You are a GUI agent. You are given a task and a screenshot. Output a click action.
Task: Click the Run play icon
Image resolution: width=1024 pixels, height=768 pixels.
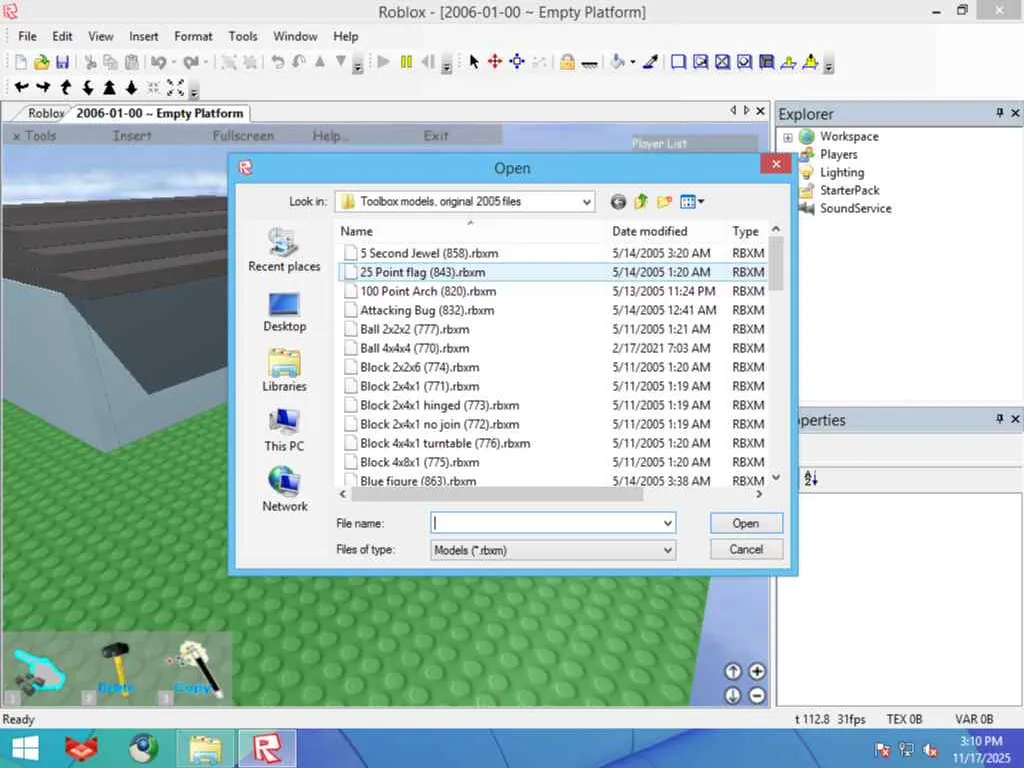[384, 62]
